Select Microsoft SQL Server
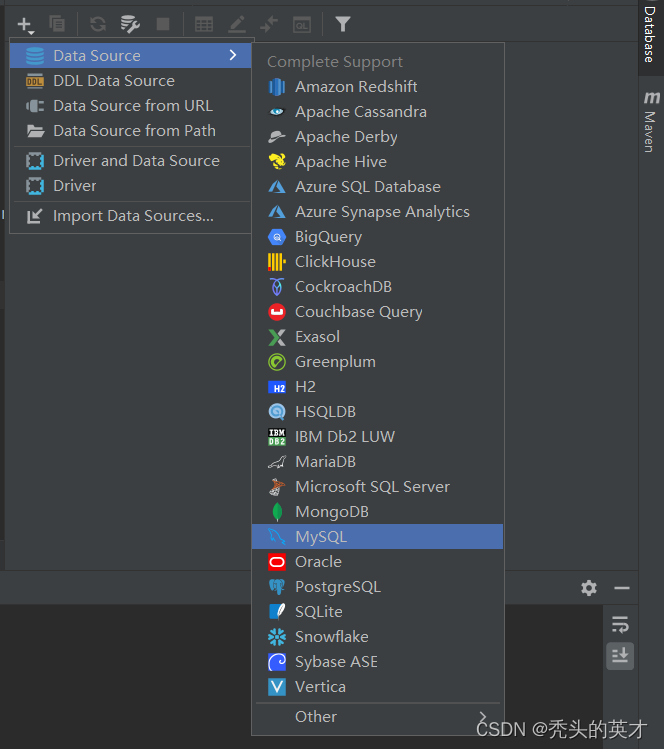The height and width of the screenshot is (749, 664). (377, 487)
